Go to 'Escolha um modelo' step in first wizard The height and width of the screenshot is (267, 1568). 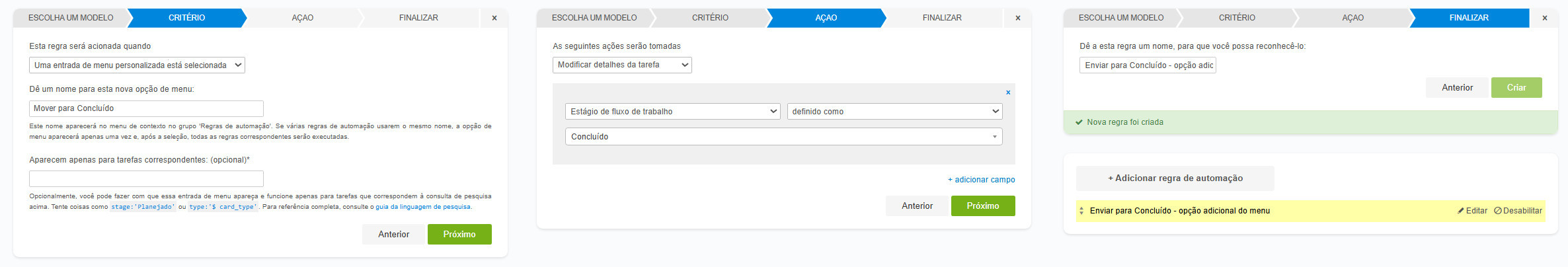(71, 18)
